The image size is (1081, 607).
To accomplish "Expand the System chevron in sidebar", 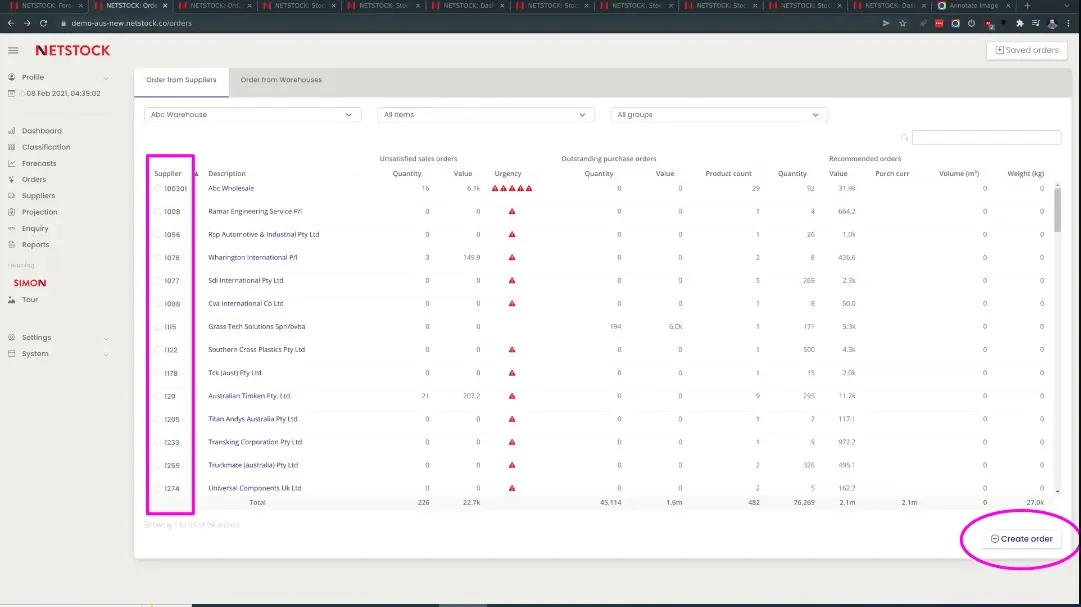I will (x=105, y=354).
